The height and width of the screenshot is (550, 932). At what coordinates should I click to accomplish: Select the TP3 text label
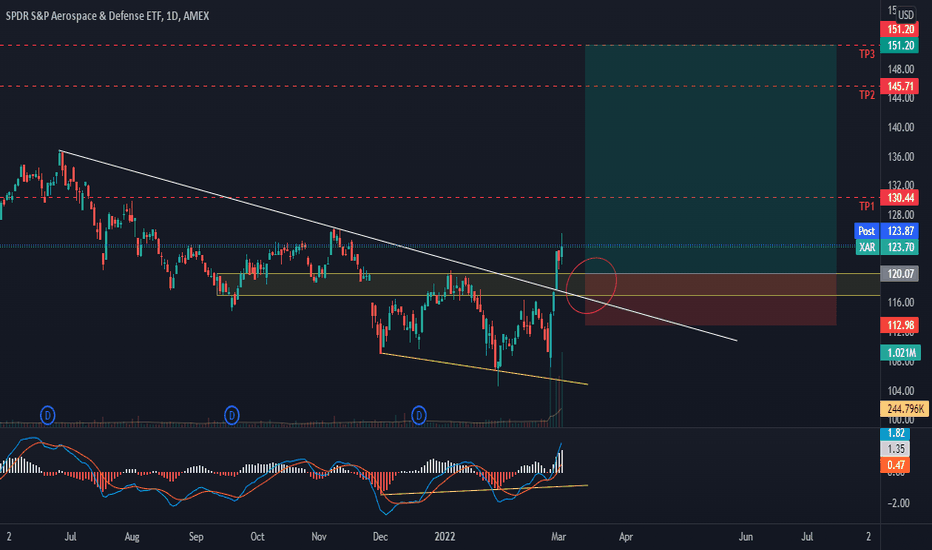tap(867, 54)
